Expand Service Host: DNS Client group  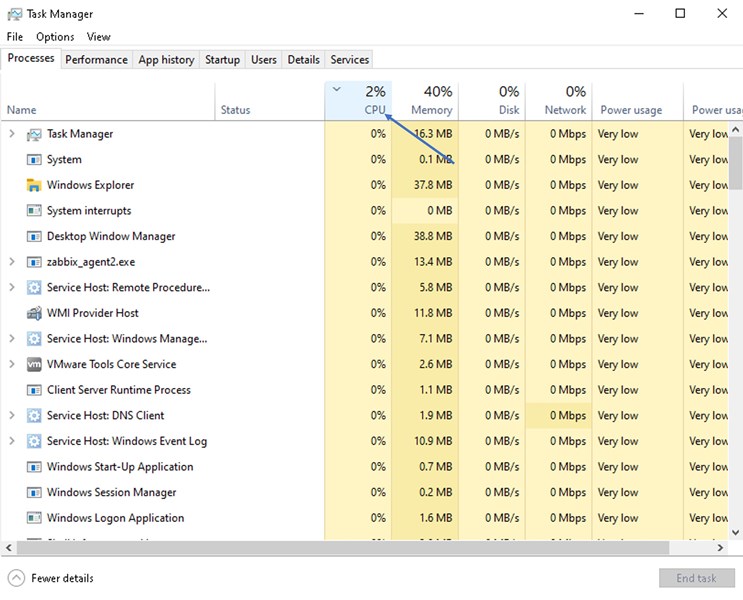tap(12, 415)
